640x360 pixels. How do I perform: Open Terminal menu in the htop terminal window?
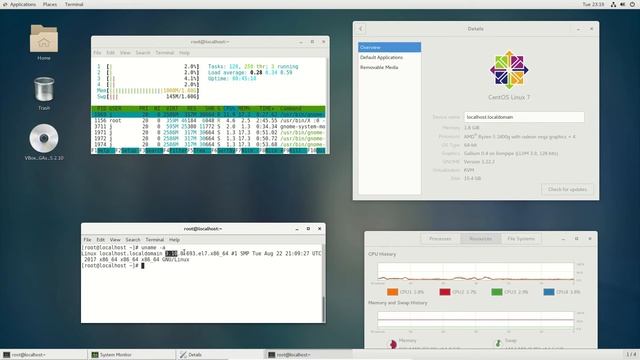(x=164, y=53)
